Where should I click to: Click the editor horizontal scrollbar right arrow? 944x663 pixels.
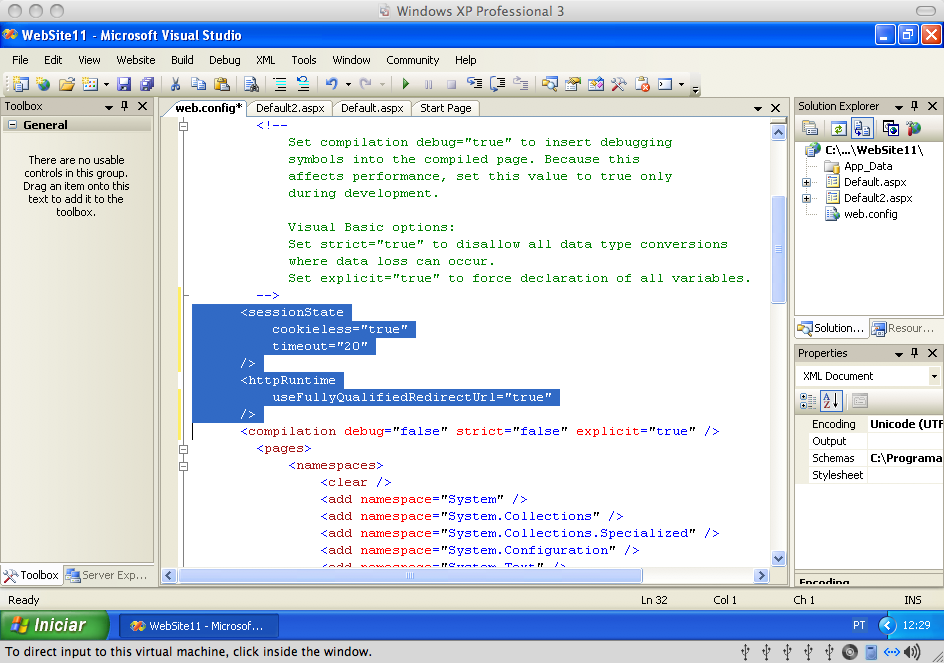tap(762, 576)
